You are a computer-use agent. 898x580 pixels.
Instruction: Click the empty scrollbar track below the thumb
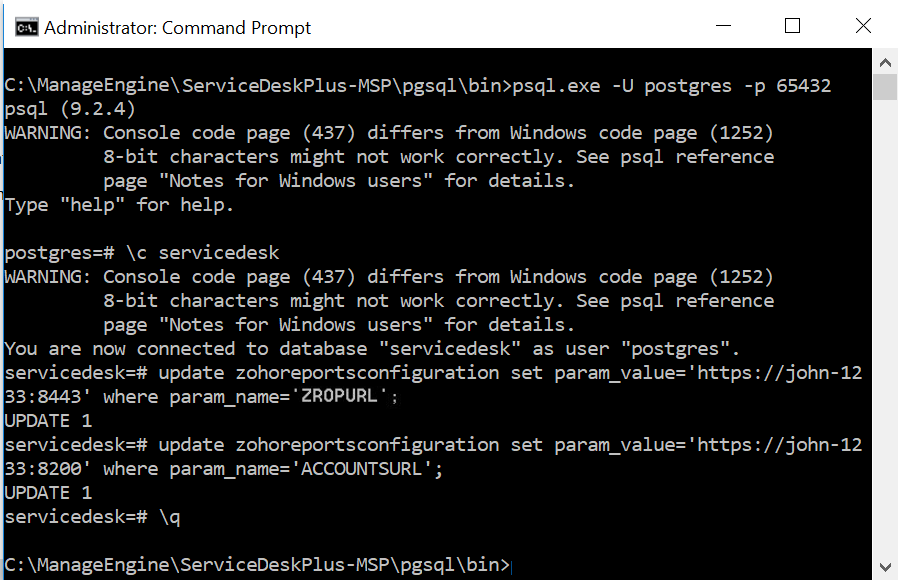click(884, 330)
